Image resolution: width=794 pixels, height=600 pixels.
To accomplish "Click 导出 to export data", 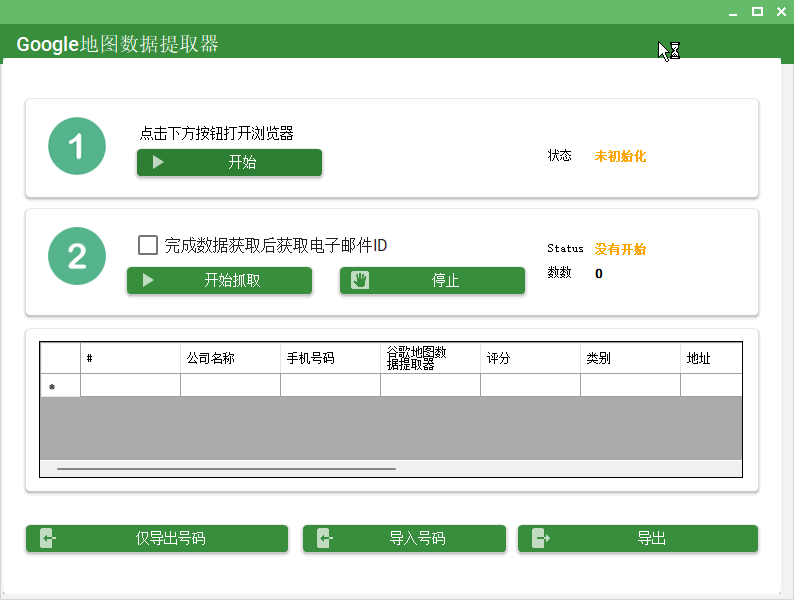I will (x=638, y=538).
